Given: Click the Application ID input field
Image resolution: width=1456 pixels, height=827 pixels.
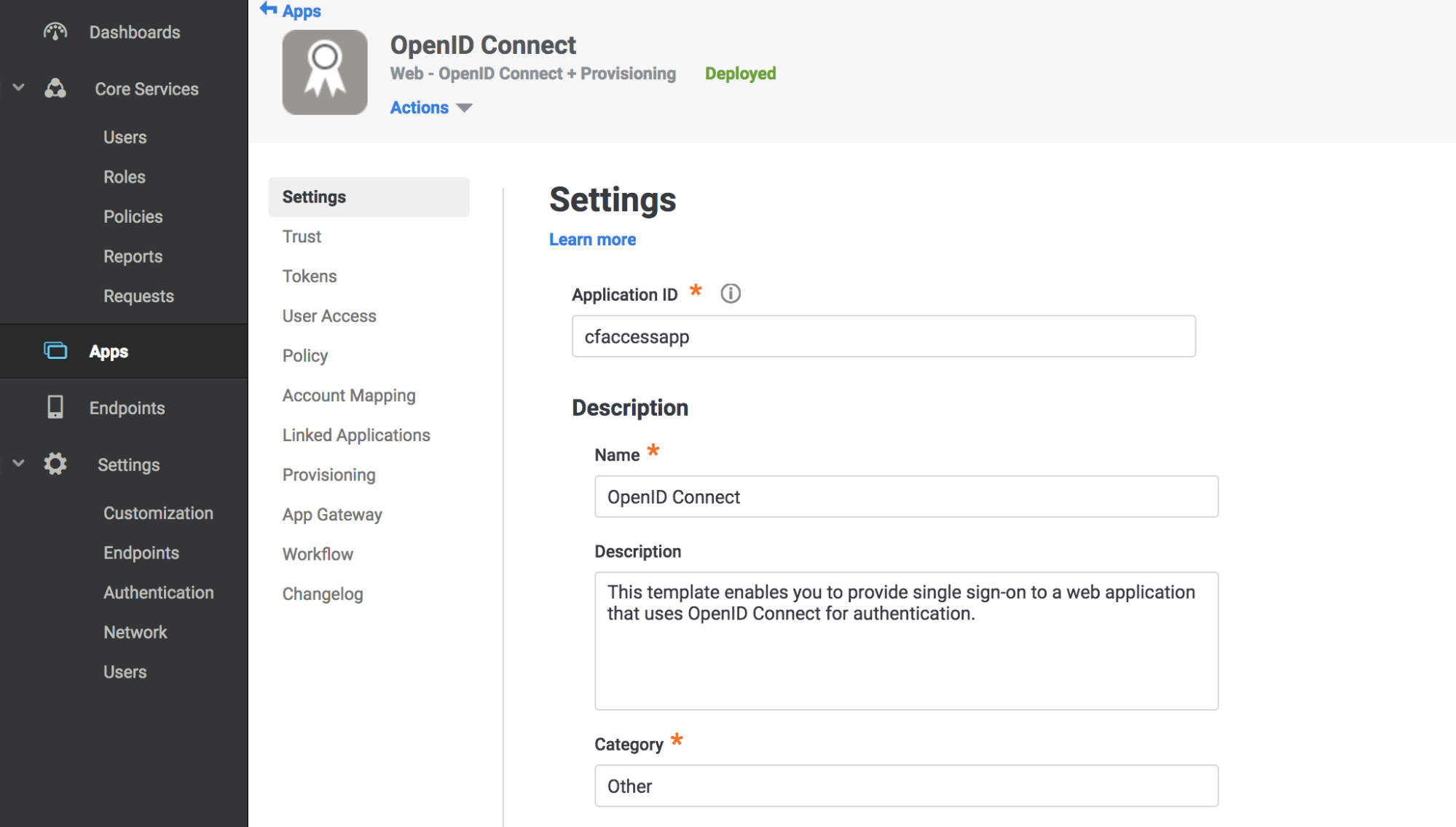Looking at the screenshot, I should click(x=884, y=336).
